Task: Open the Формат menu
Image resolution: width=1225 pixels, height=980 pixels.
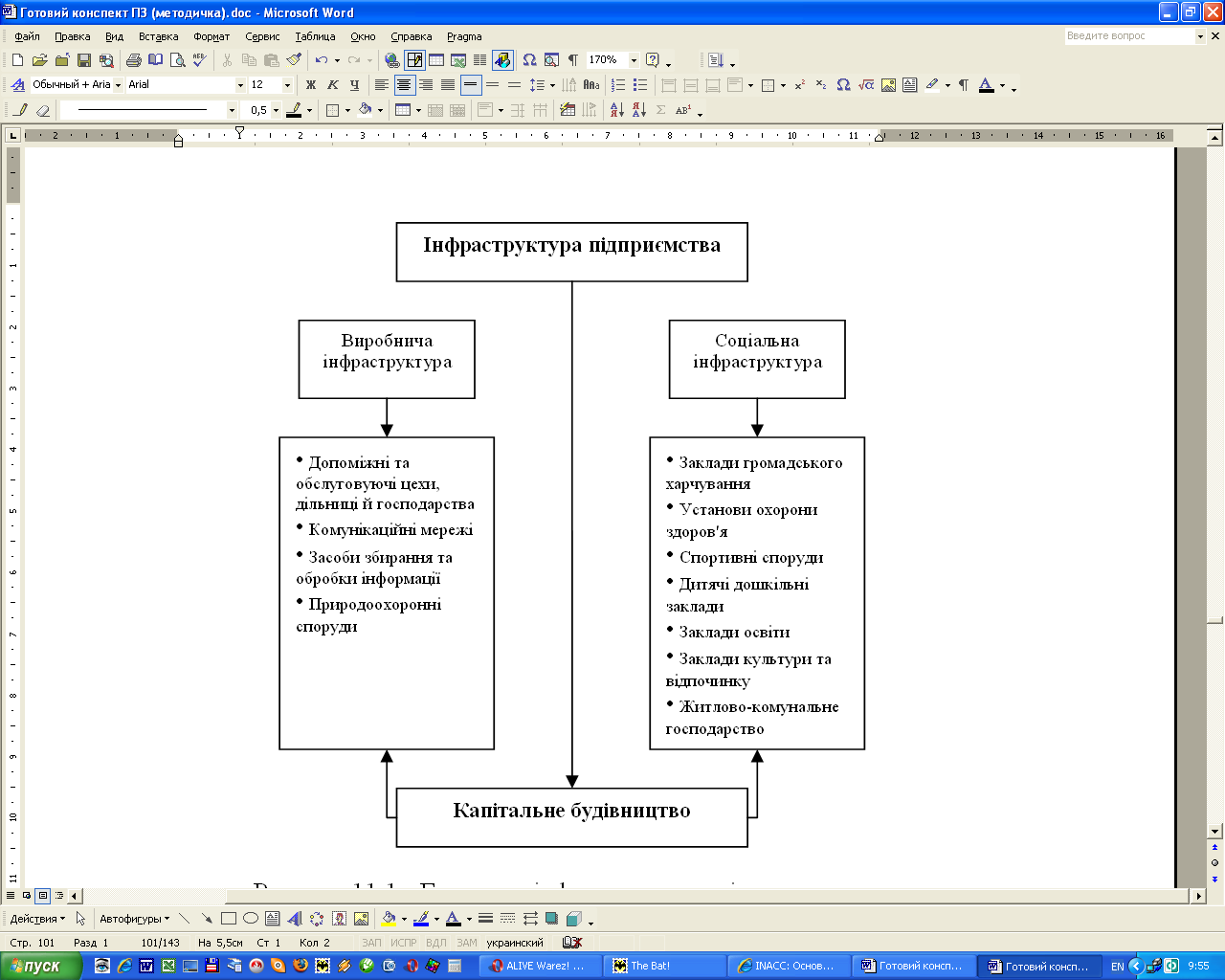Action: (x=212, y=36)
